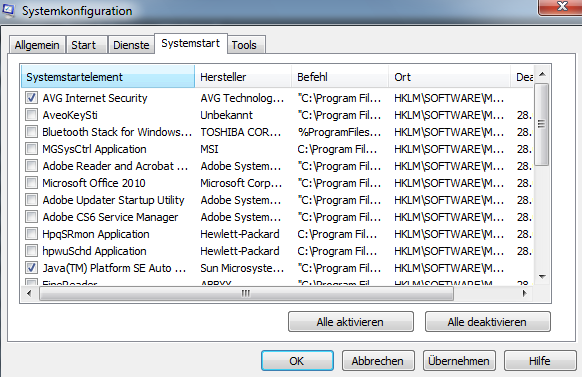Screen dimensions: 582x377
Task: Sort by Hersteller column header
Action: tap(243, 77)
